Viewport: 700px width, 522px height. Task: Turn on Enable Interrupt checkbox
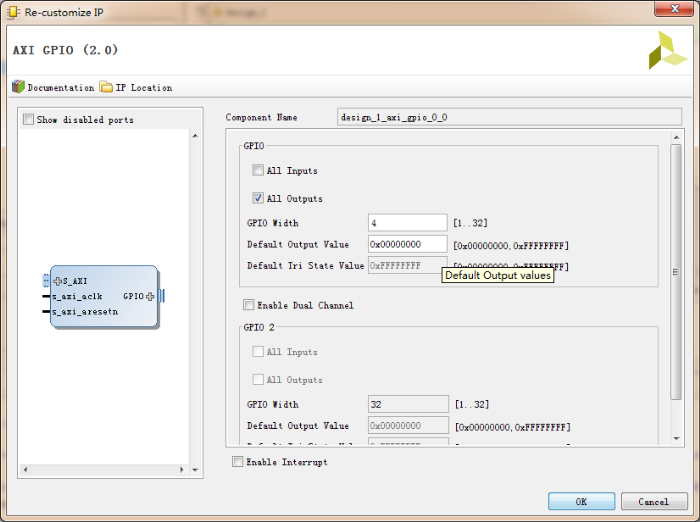[x=237, y=462]
